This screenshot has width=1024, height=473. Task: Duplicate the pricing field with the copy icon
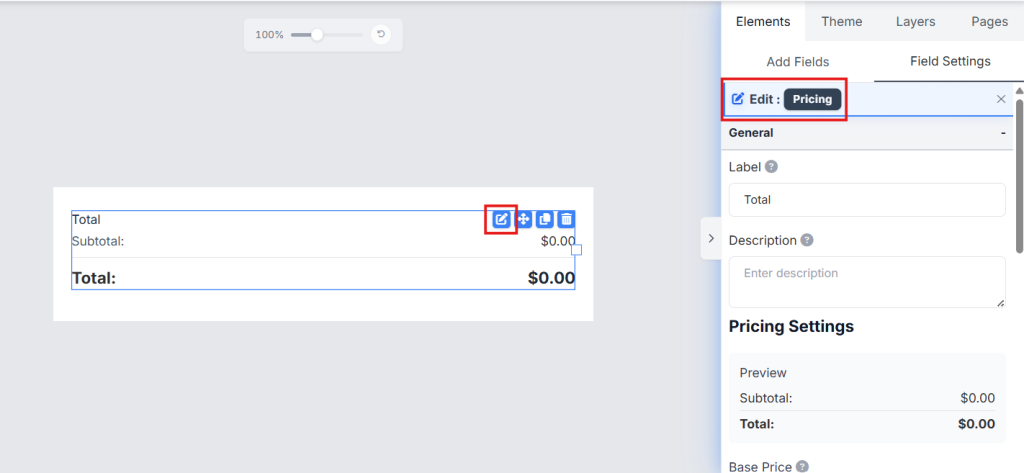[545, 219]
